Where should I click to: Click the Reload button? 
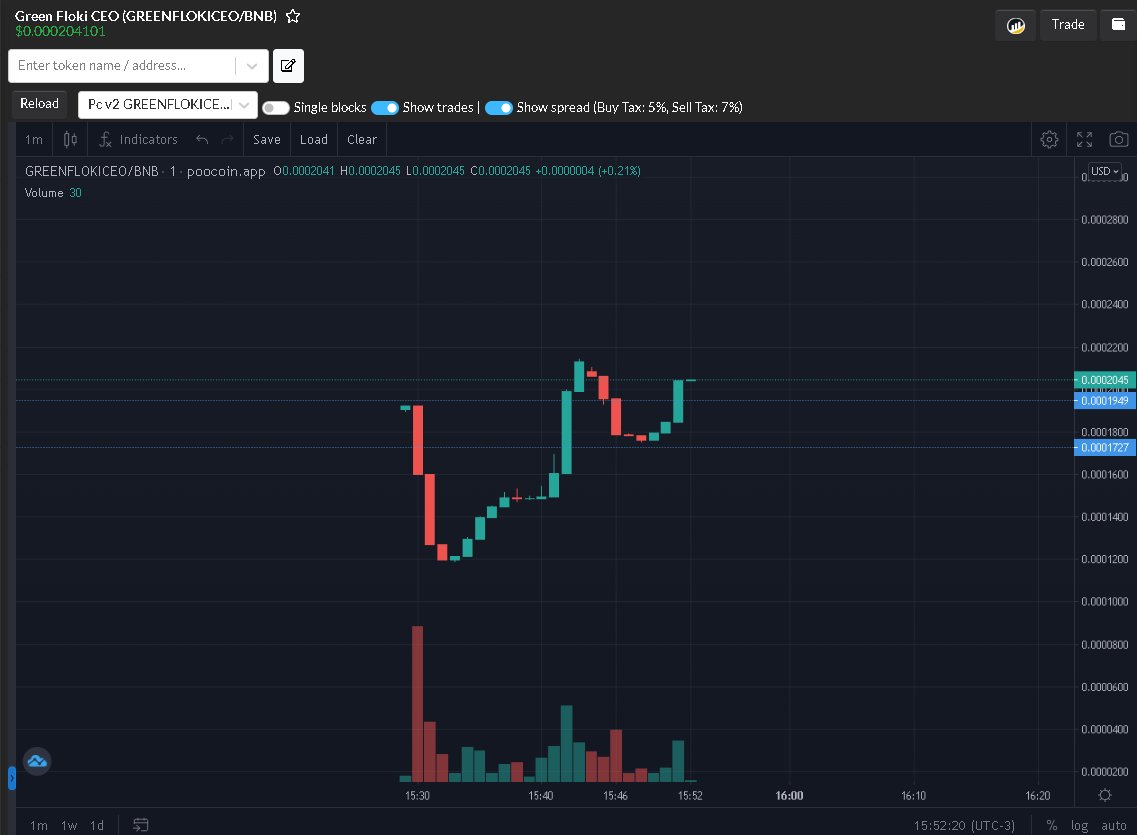coord(39,104)
